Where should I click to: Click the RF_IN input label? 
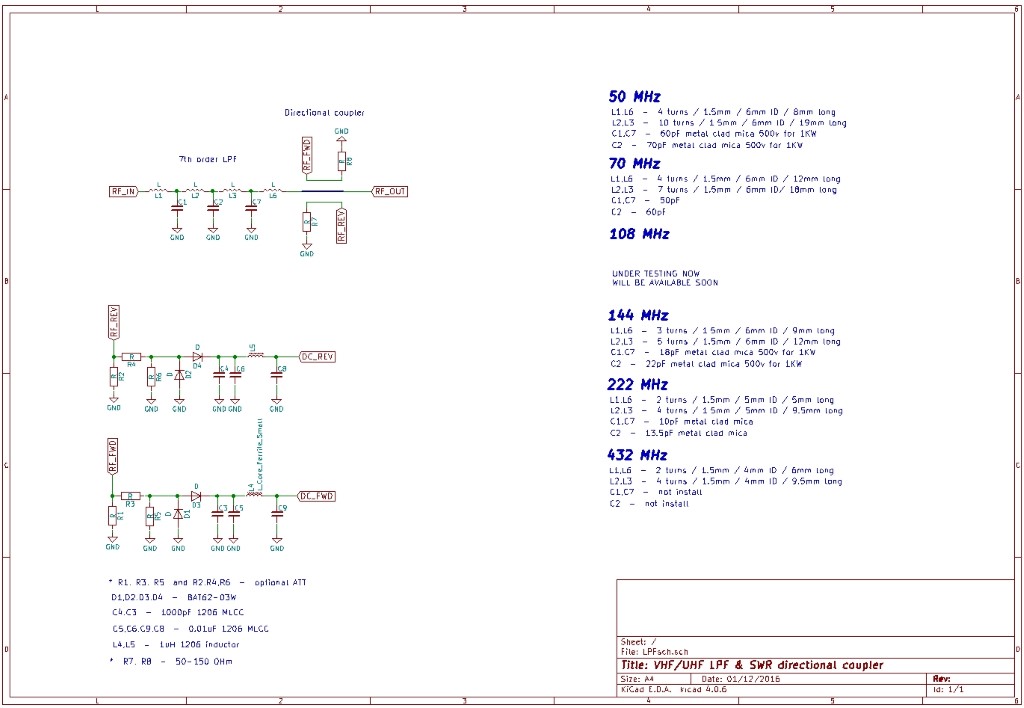pyautogui.click(x=123, y=191)
